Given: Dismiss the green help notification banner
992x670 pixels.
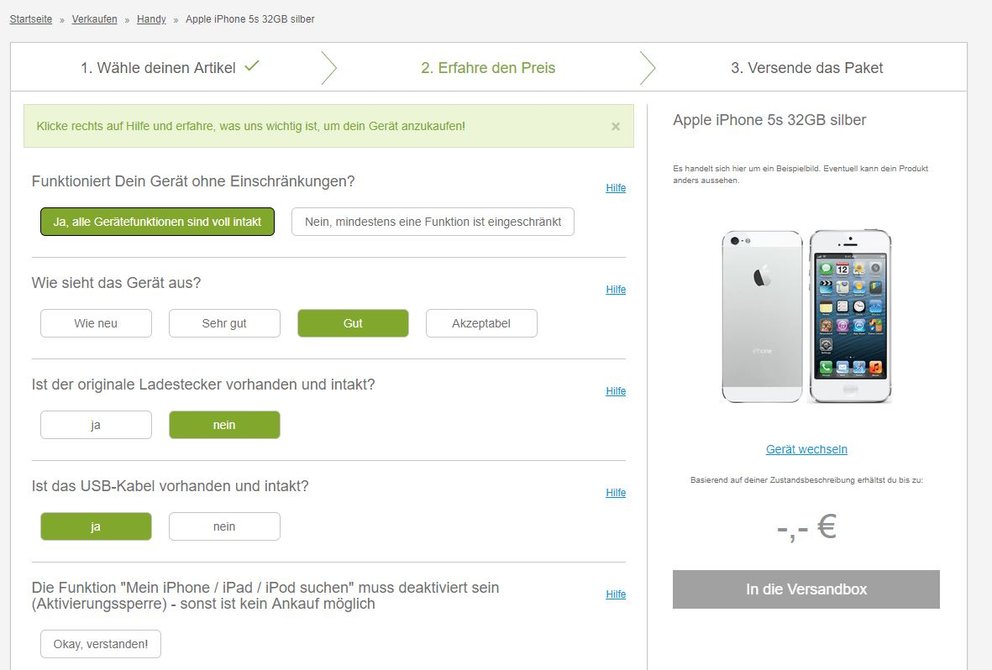Looking at the screenshot, I should point(616,127).
